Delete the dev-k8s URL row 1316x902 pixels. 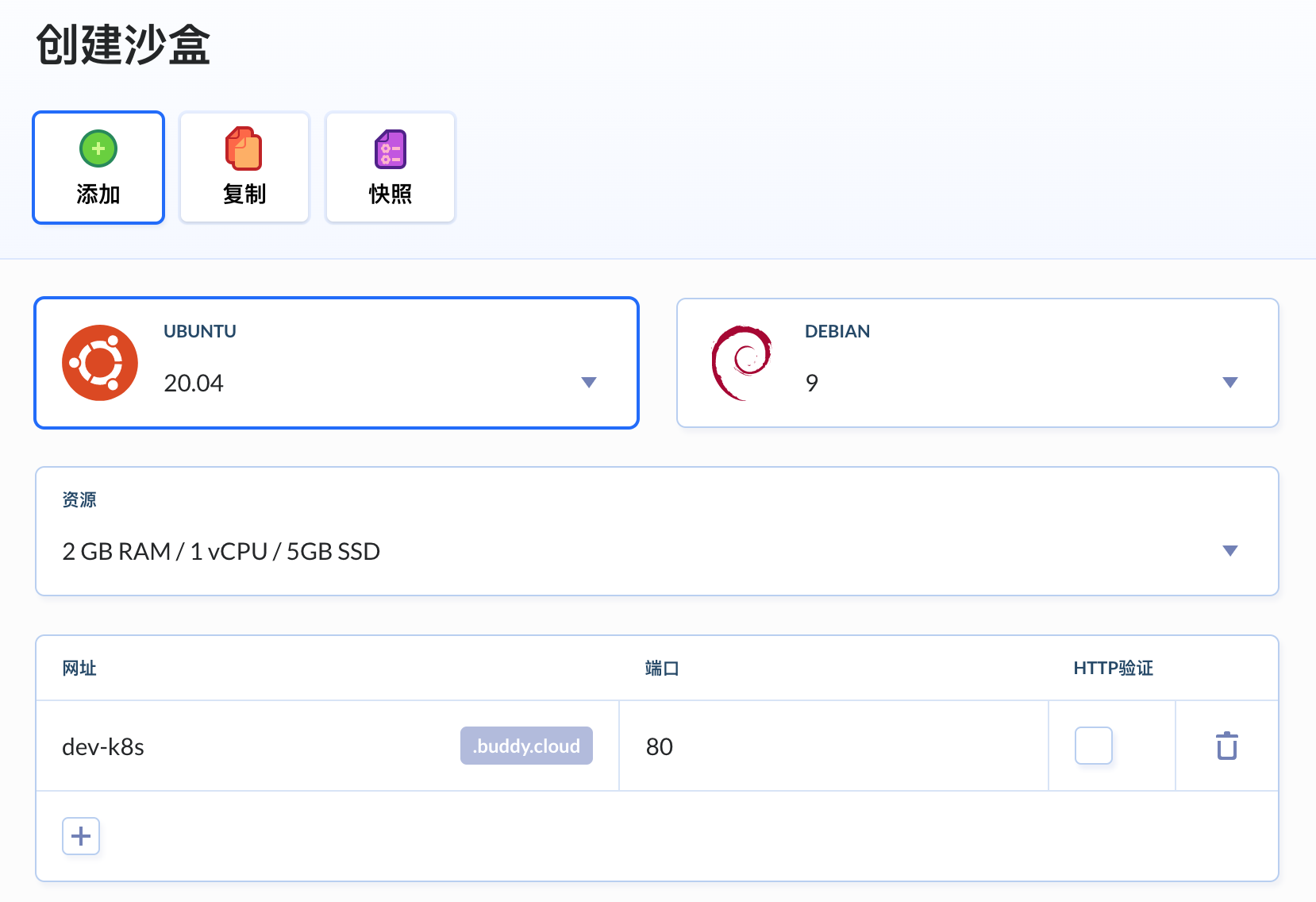(1226, 746)
